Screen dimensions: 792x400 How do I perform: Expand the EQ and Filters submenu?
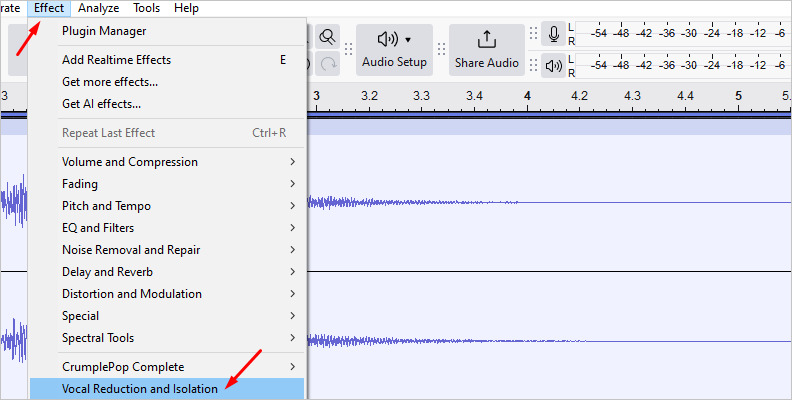(167, 228)
